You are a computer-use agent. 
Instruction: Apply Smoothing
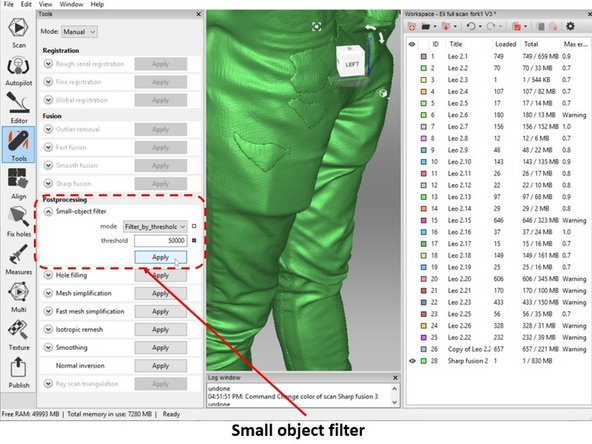160,348
